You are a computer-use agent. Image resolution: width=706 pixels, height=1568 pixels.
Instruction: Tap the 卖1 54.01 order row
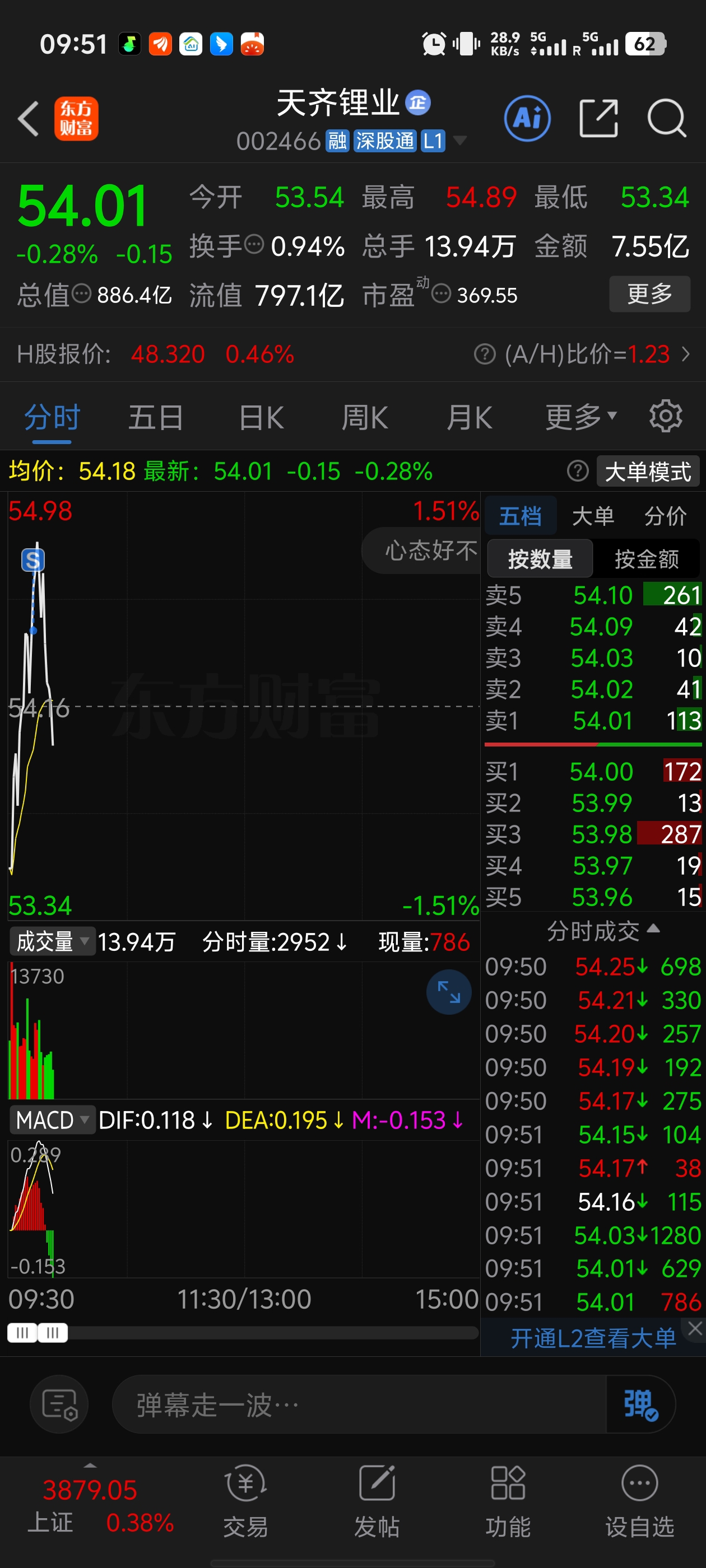tap(593, 721)
